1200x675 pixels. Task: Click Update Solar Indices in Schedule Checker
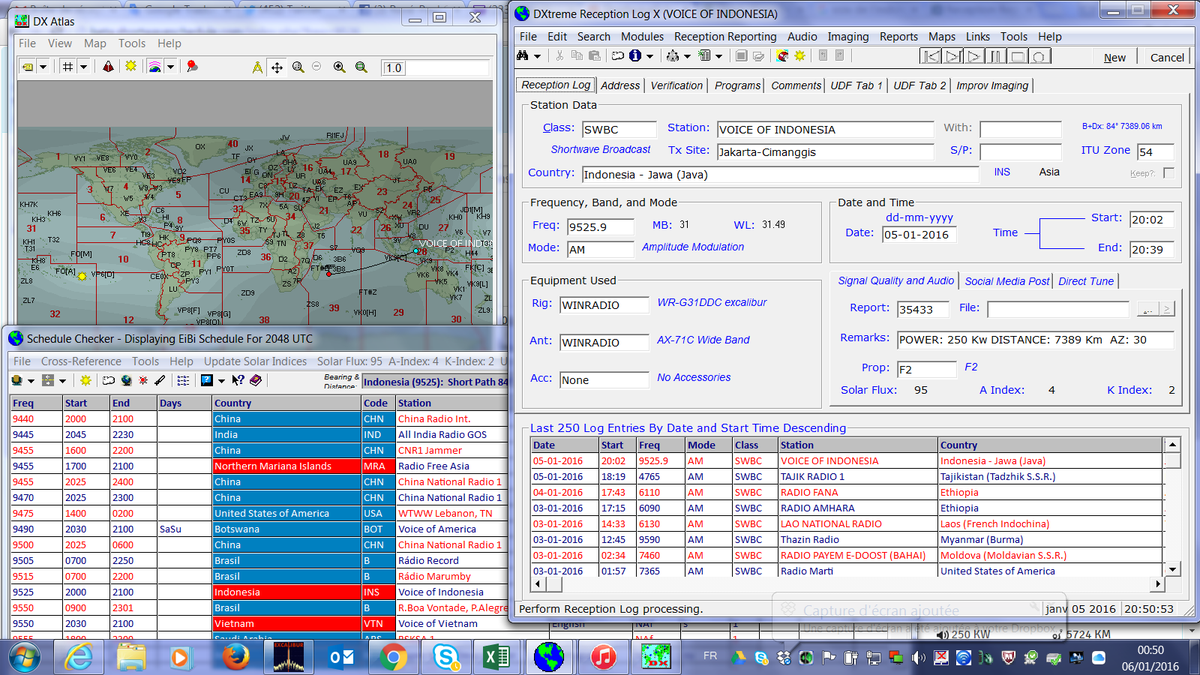click(255, 361)
